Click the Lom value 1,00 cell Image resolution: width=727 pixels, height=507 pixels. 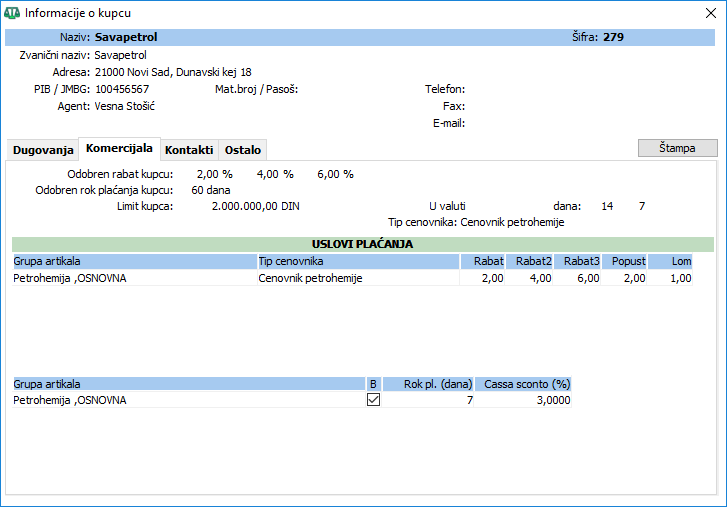(670, 278)
